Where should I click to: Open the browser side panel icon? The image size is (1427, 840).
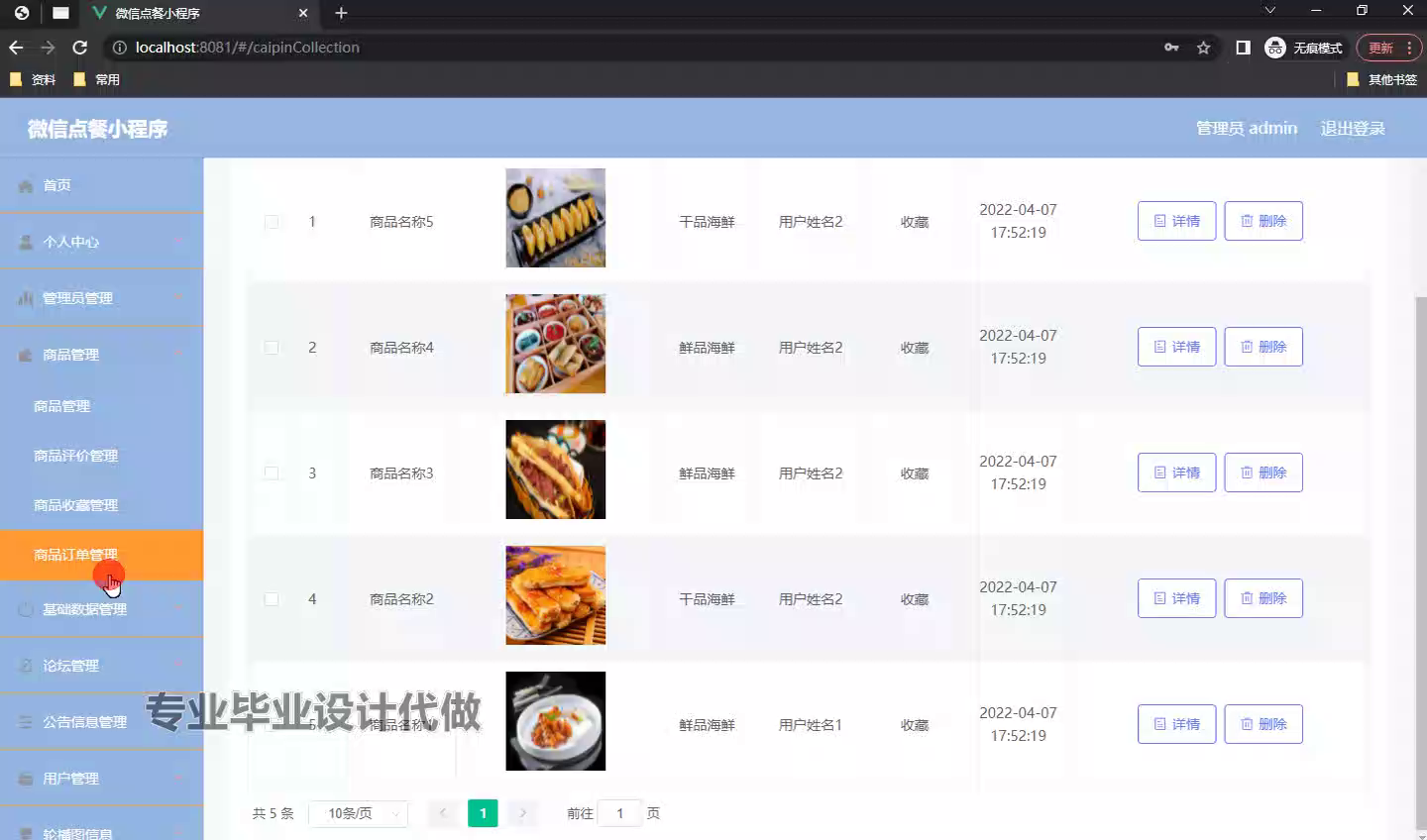1243,48
